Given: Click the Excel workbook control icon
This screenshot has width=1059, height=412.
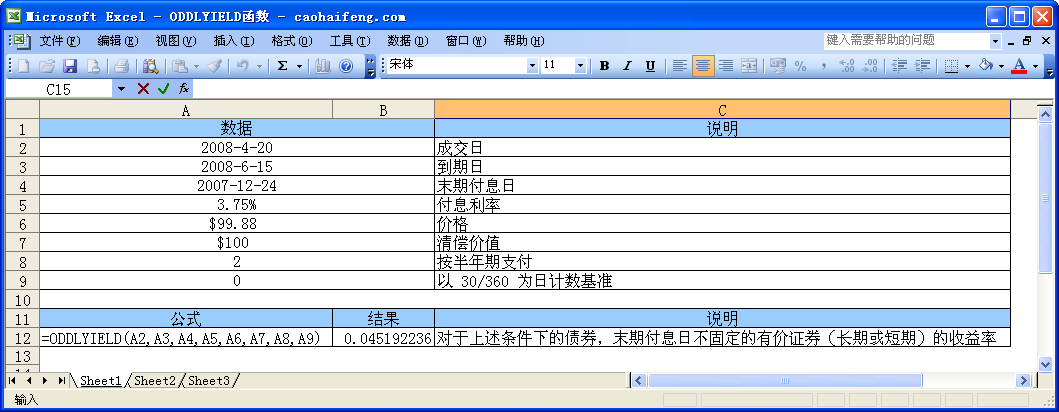Looking at the screenshot, I should tap(21, 41).
